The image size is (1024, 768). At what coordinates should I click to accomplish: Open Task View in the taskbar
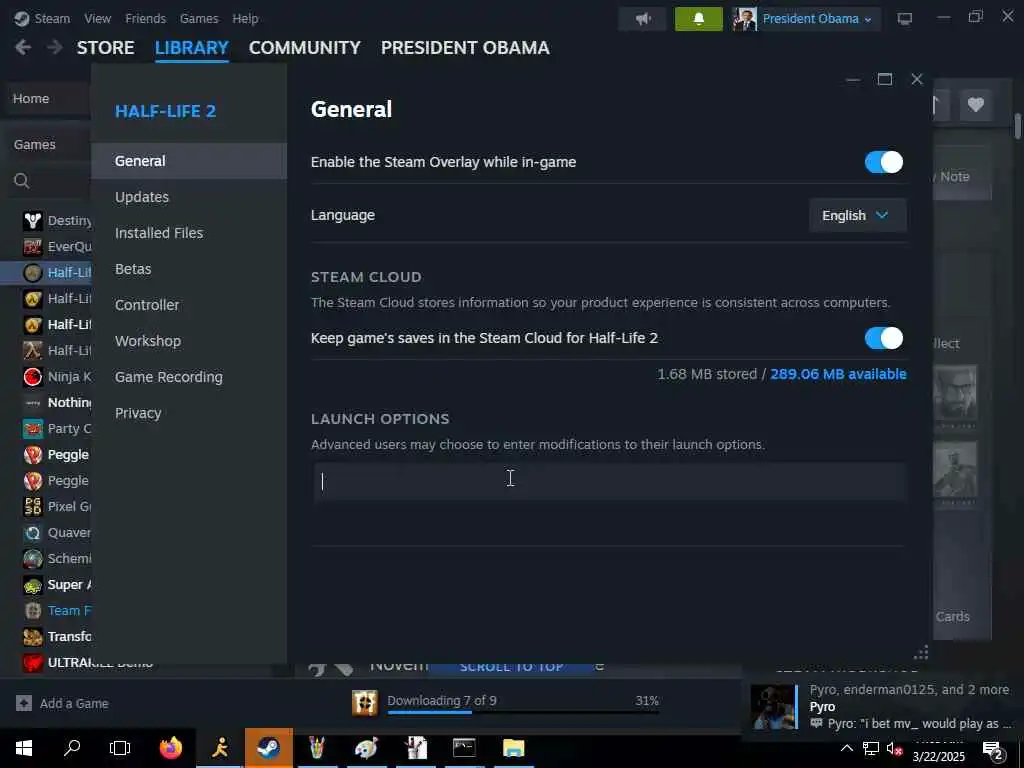(x=120, y=748)
